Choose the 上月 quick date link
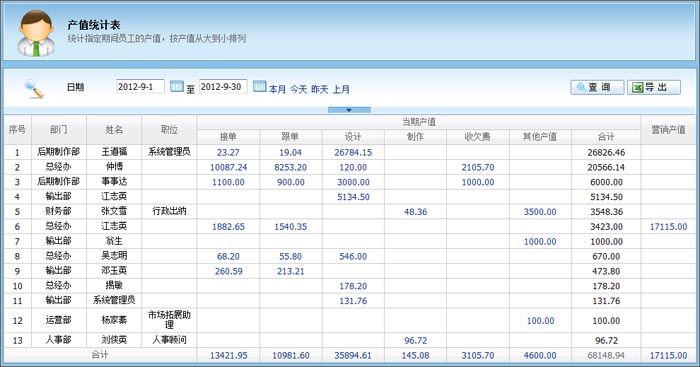 (x=341, y=89)
